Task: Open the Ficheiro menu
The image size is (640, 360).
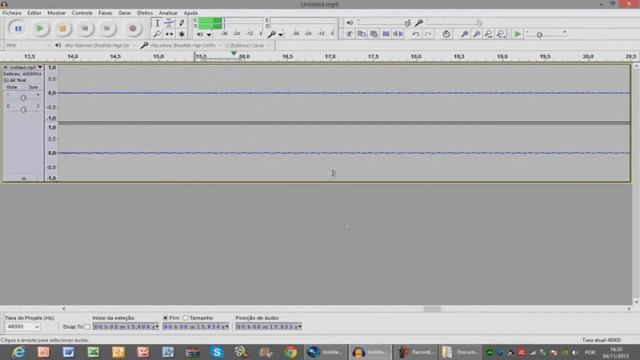Action: click(x=12, y=13)
